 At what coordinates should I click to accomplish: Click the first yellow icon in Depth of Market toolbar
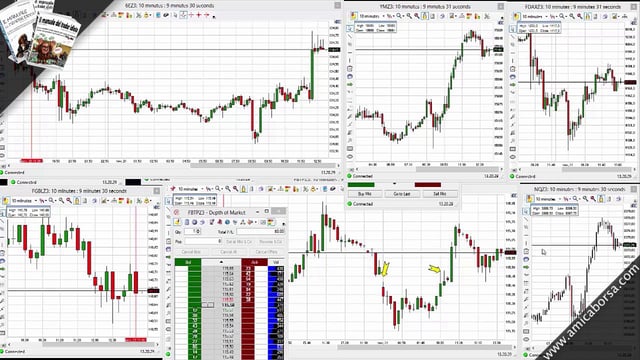click(177, 222)
